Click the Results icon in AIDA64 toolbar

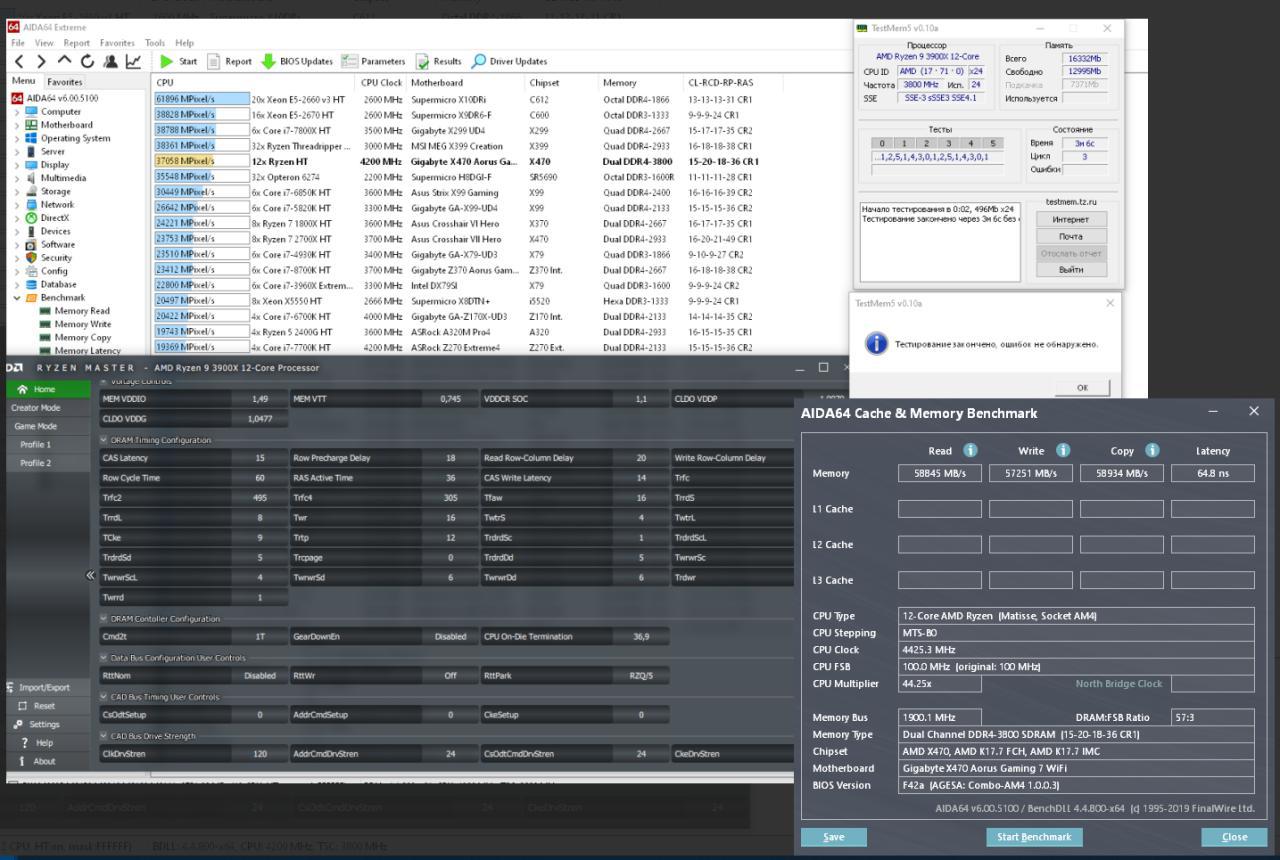point(422,61)
